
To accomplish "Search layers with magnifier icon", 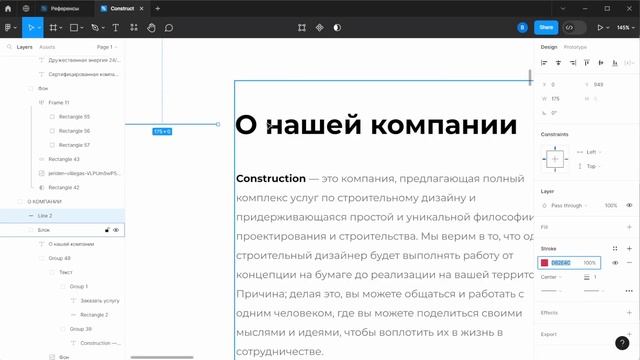I will pyautogui.click(x=9, y=47).
